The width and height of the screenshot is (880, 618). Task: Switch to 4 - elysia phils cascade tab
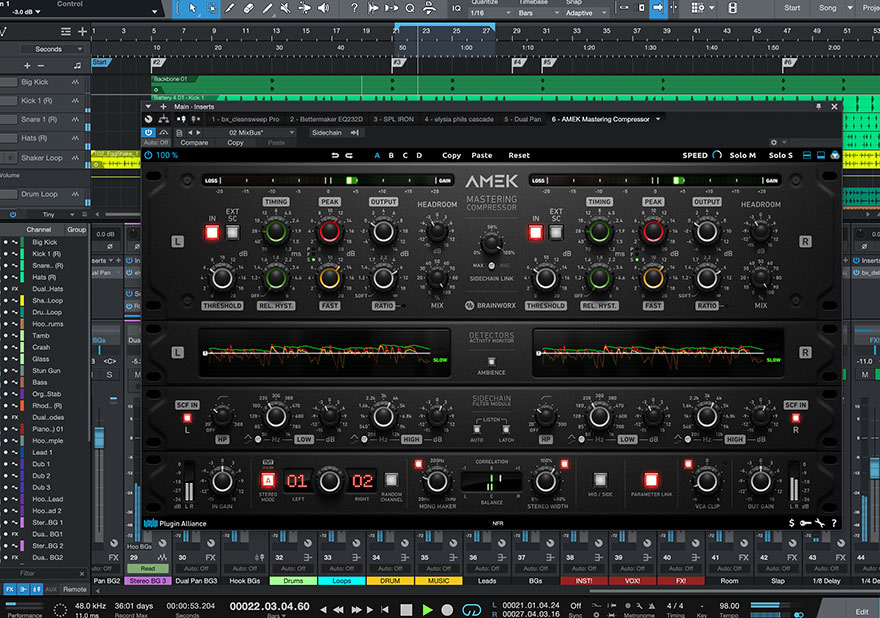coord(459,119)
